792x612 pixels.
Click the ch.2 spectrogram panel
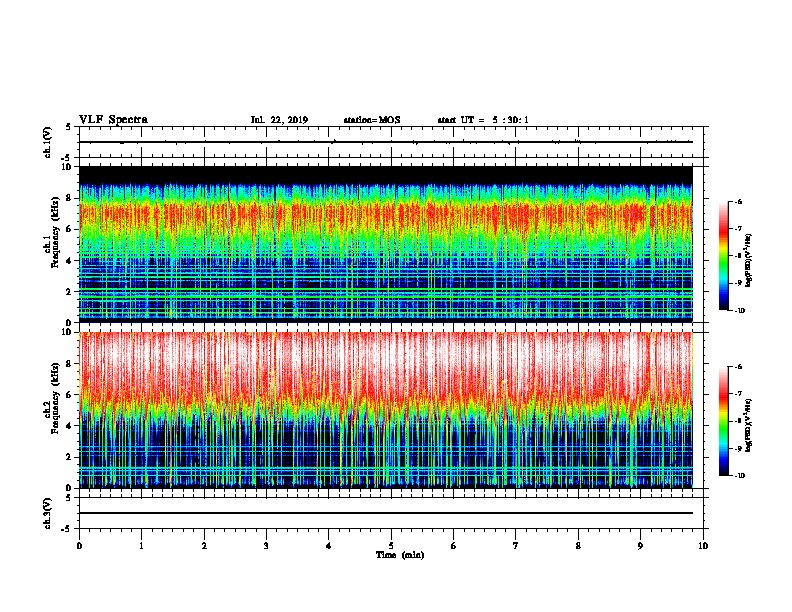(x=386, y=410)
